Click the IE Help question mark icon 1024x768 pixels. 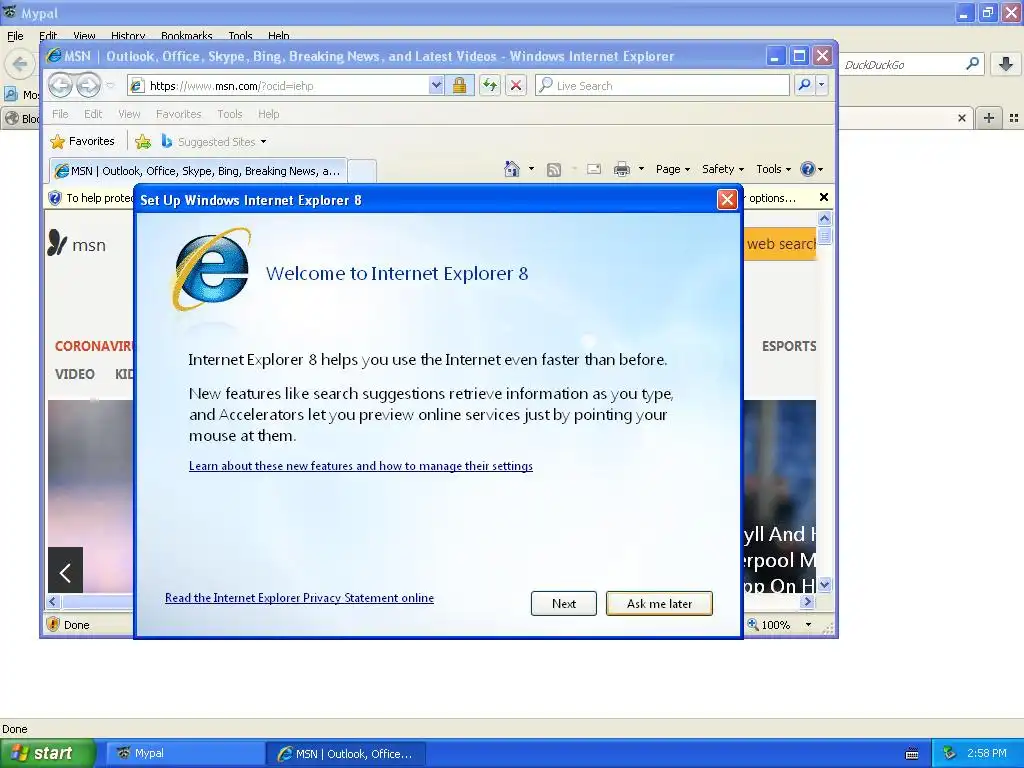point(808,169)
